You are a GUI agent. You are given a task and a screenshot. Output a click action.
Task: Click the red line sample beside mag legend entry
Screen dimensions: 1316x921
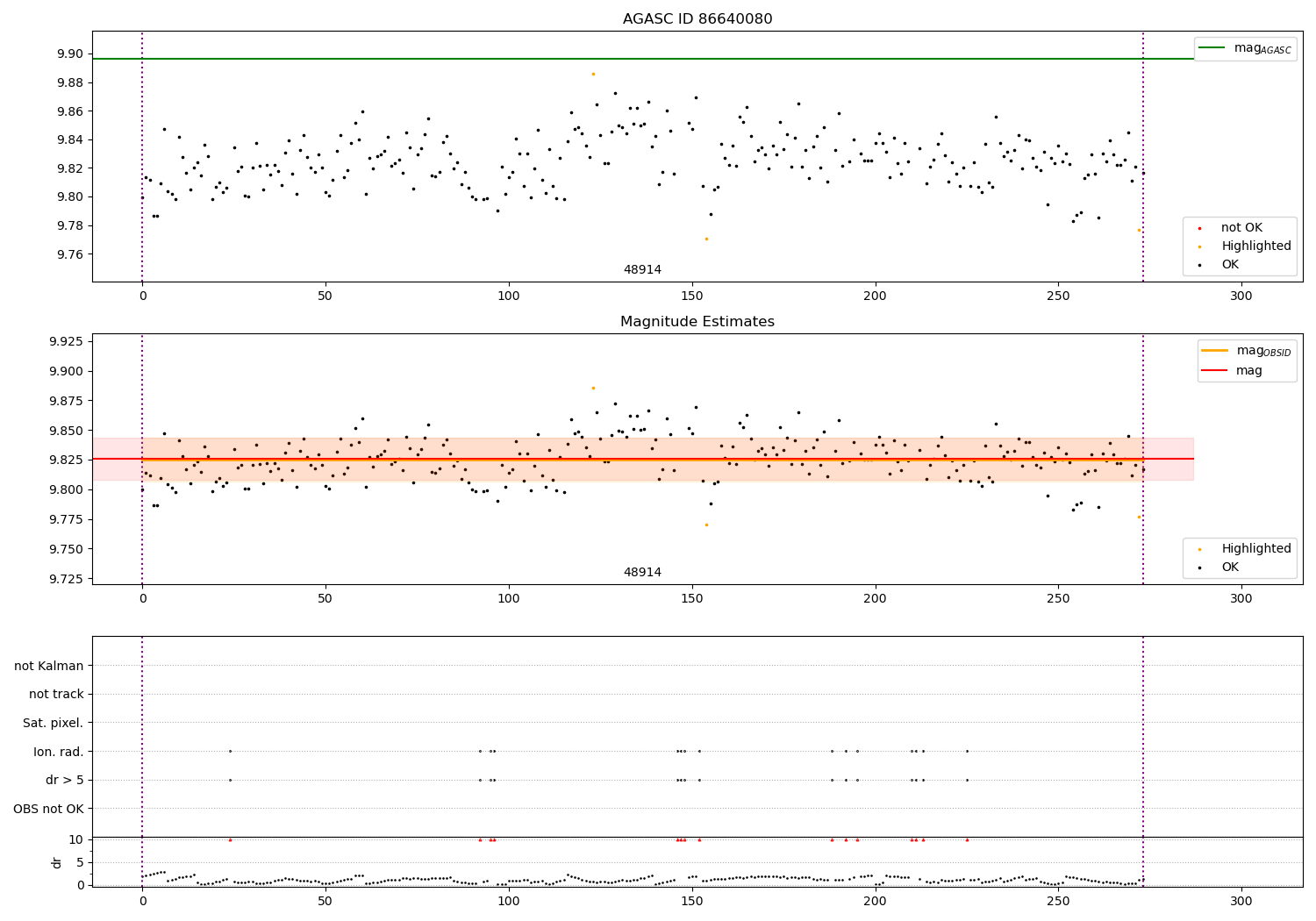point(1215,371)
